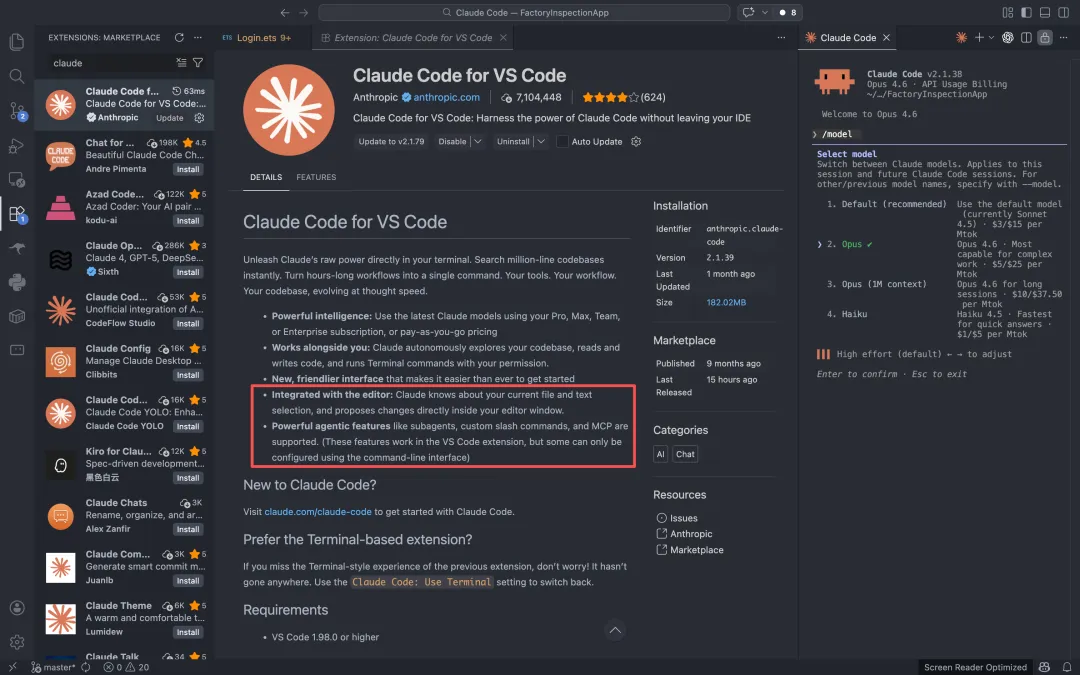
Task: Click the extensions search input field
Action: pos(110,63)
